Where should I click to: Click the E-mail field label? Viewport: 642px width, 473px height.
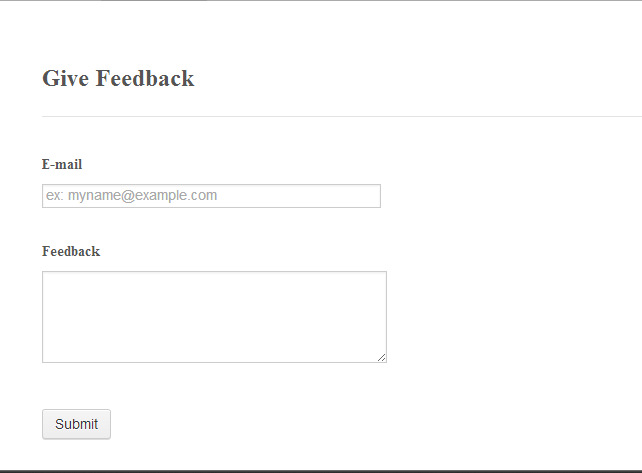[x=62, y=165]
